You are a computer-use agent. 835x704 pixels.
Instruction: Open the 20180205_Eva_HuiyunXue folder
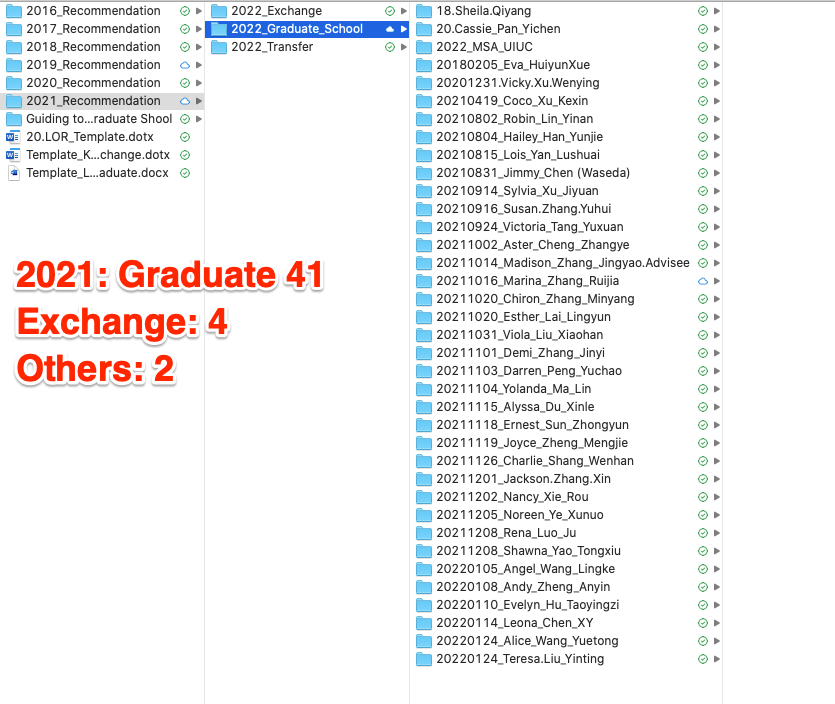(x=568, y=65)
